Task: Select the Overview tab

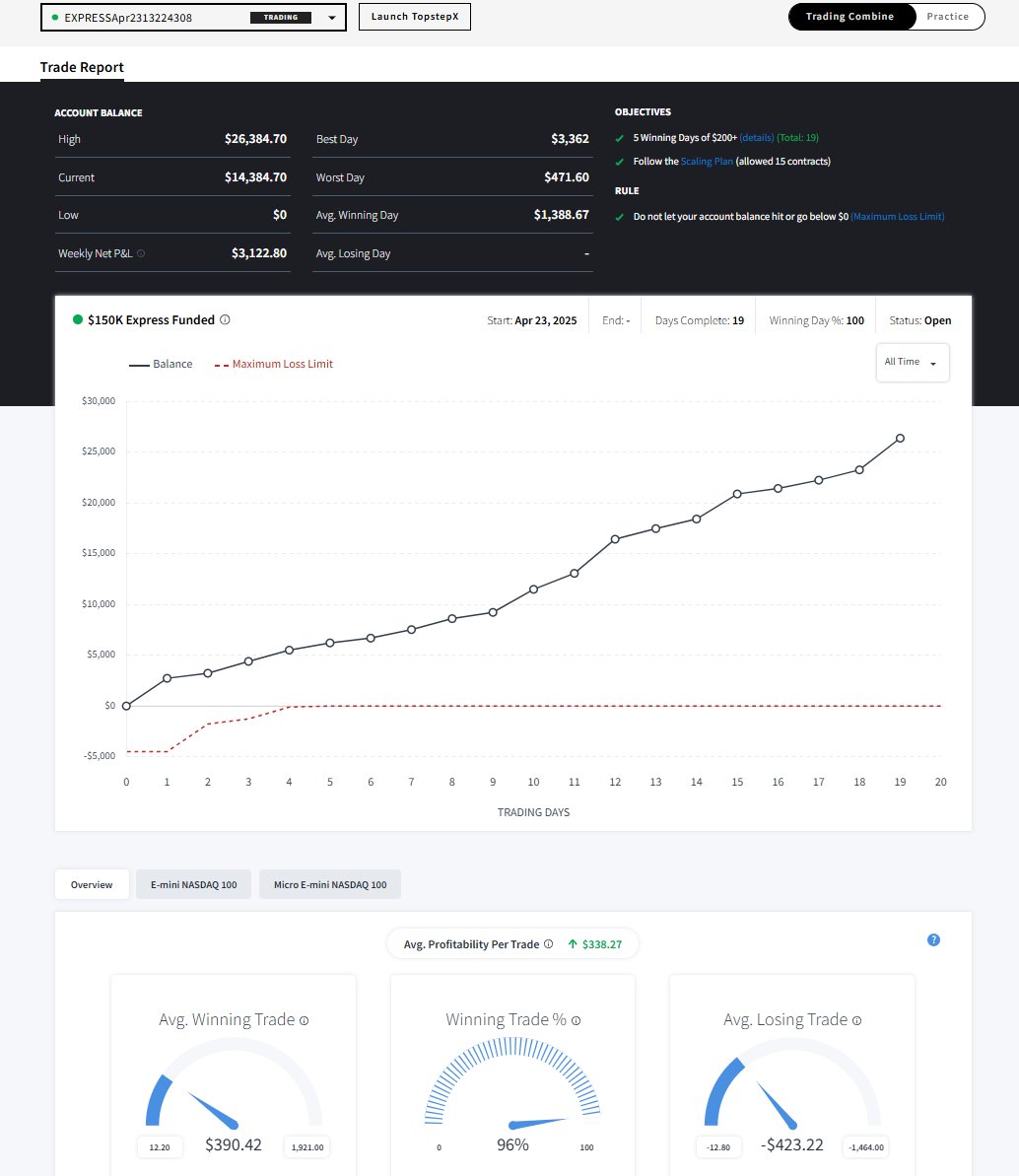Action: (92, 885)
